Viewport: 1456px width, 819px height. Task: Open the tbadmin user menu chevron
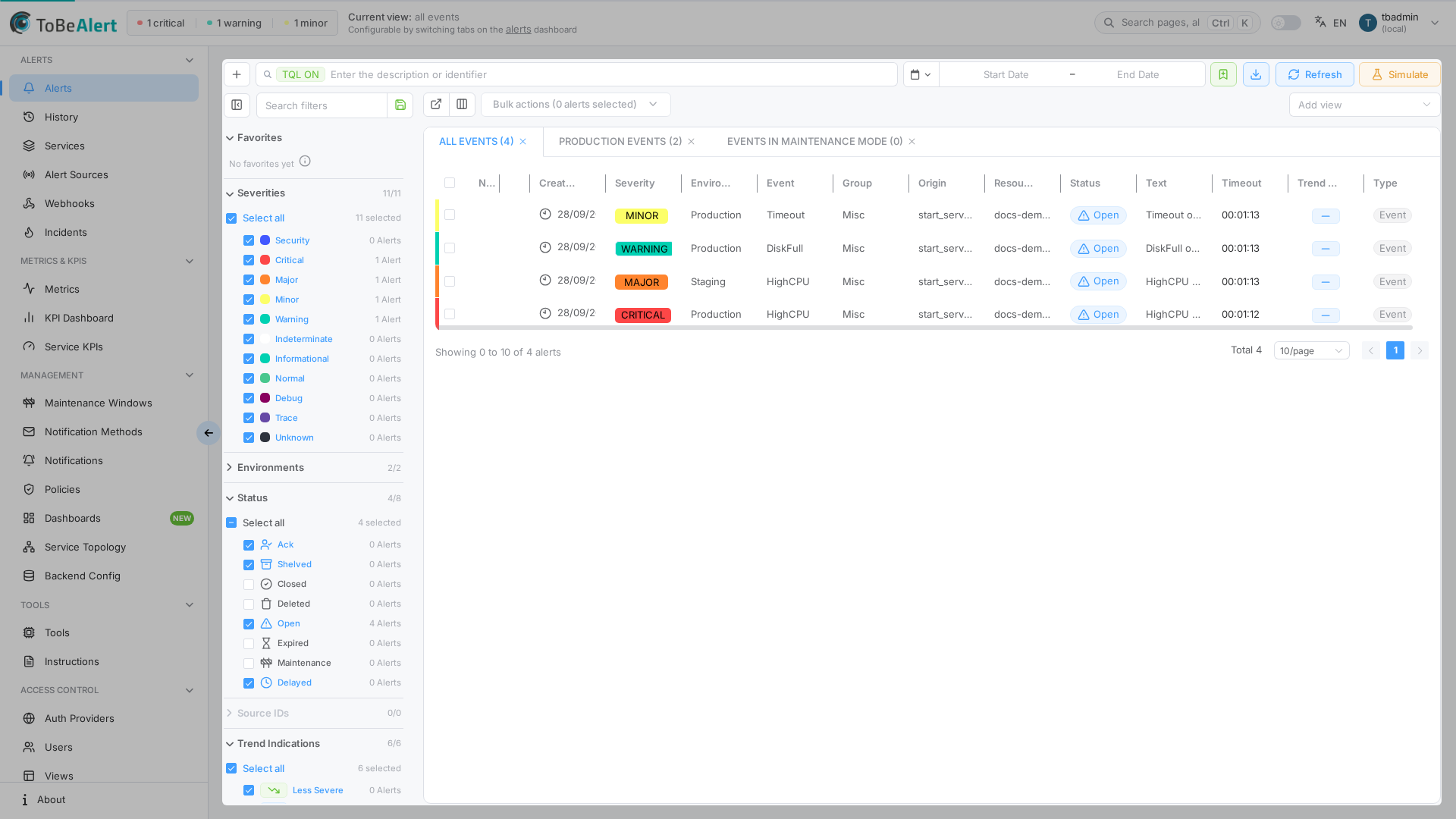[x=1435, y=23]
